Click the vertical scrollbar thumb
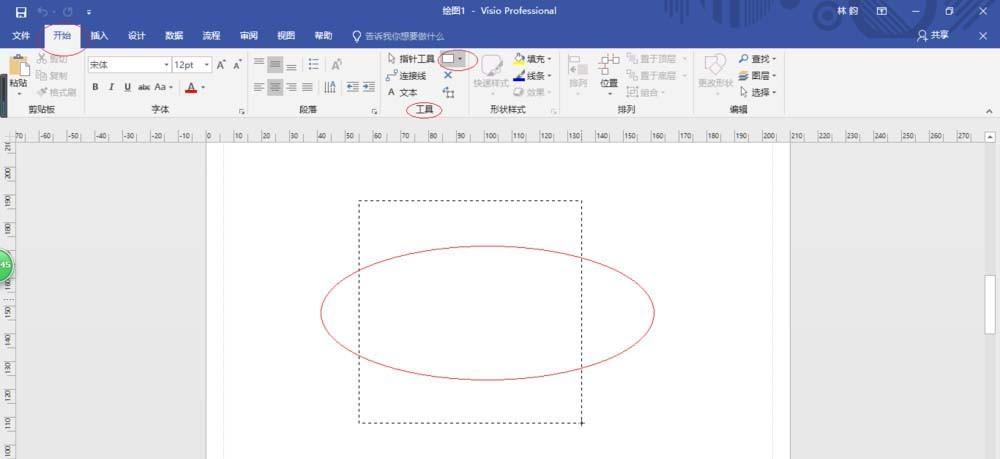The height and width of the screenshot is (459, 1000). 990,305
